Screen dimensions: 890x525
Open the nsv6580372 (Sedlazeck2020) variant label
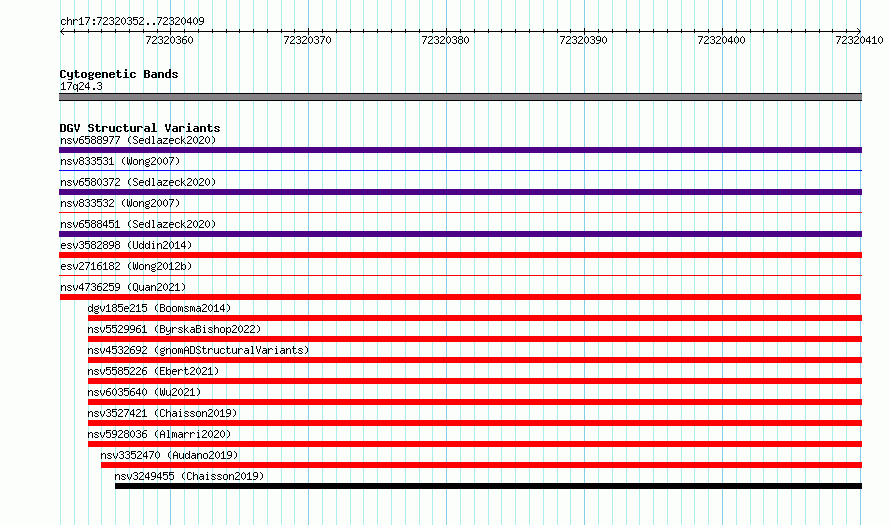coord(138,182)
